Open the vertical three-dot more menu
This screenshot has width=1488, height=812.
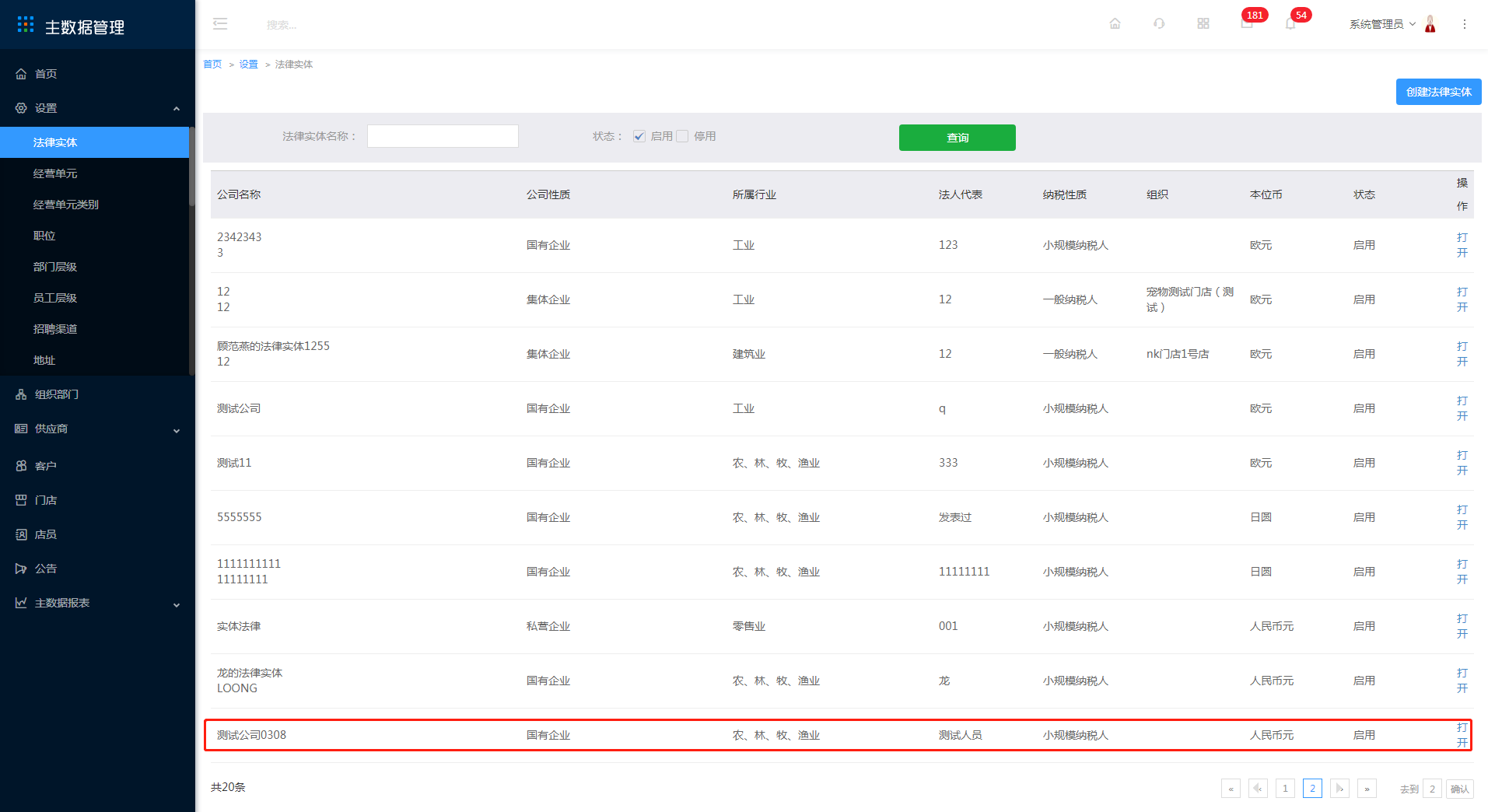tap(1464, 24)
